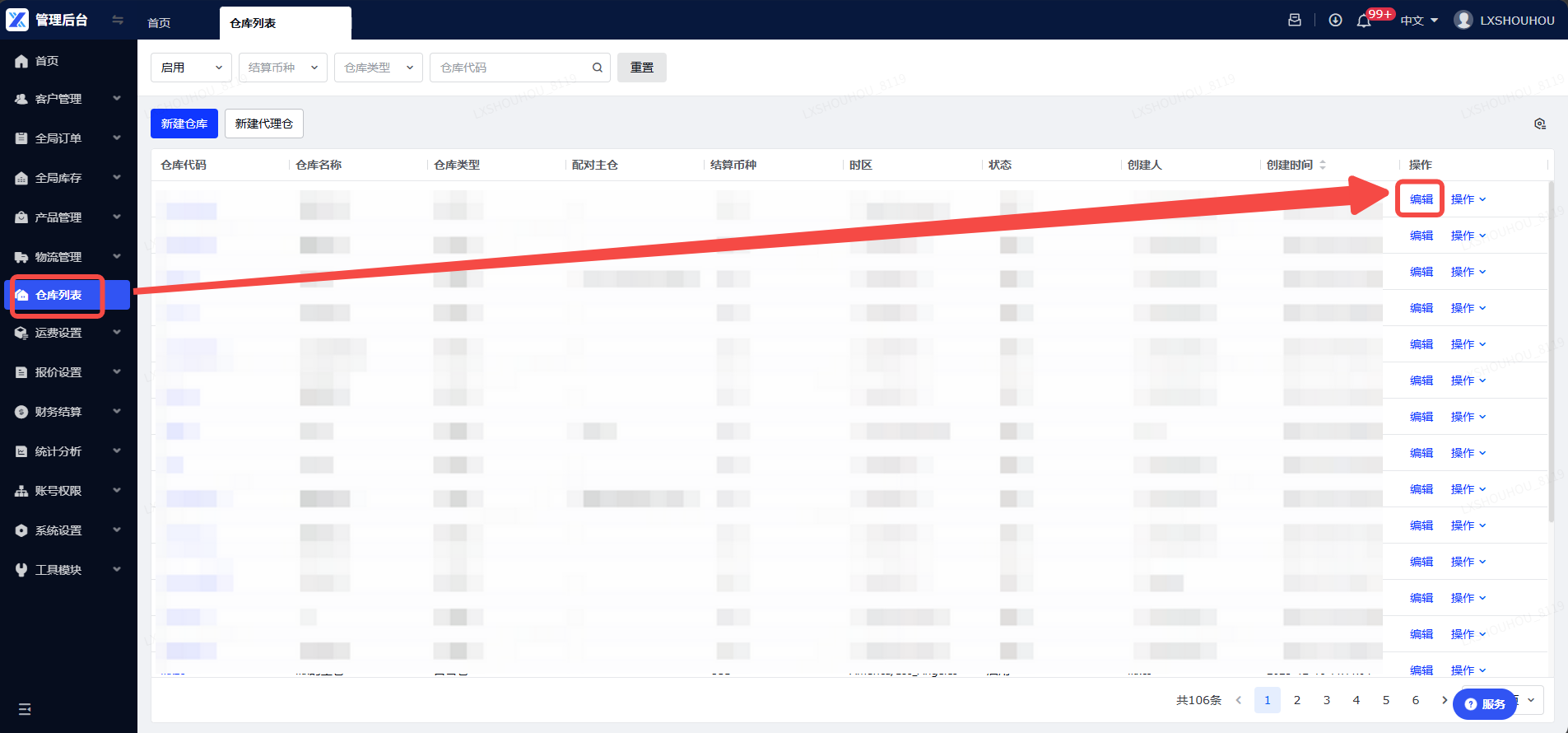Select the 仓库列表 tab
This screenshot has height=733, width=1568.
tap(285, 23)
